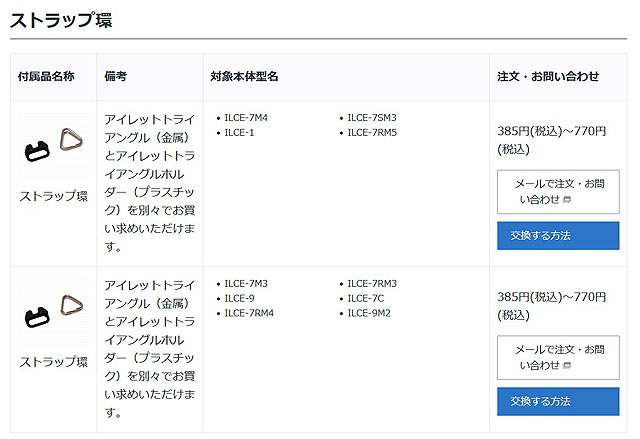The height and width of the screenshot is (439, 640).
Task: Click the ストラップ環 section heading
Action: click(x=61, y=20)
